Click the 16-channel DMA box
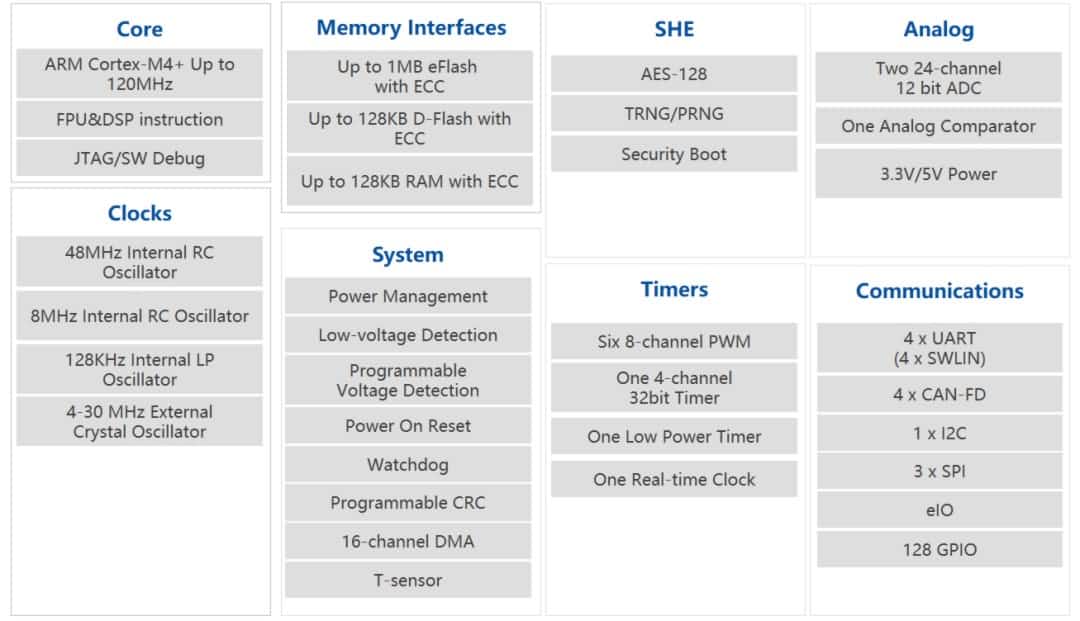This screenshot has height=621, width=1080. click(408, 541)
